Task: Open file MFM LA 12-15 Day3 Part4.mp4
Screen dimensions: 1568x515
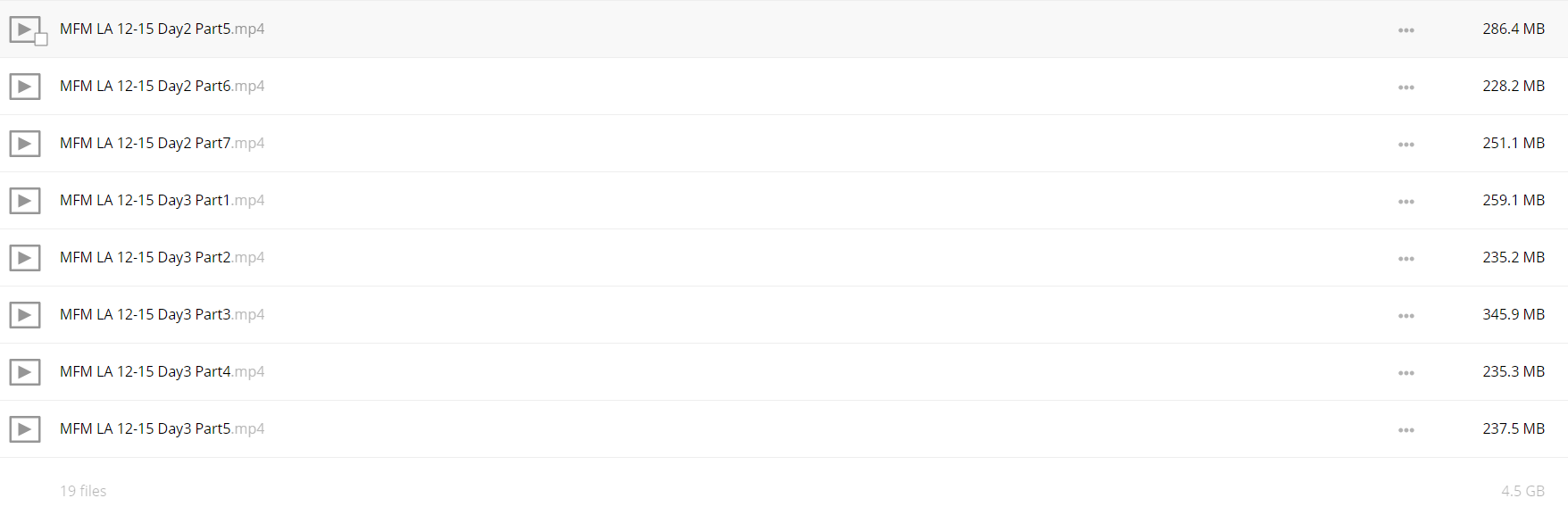Action: pos(162,371)
